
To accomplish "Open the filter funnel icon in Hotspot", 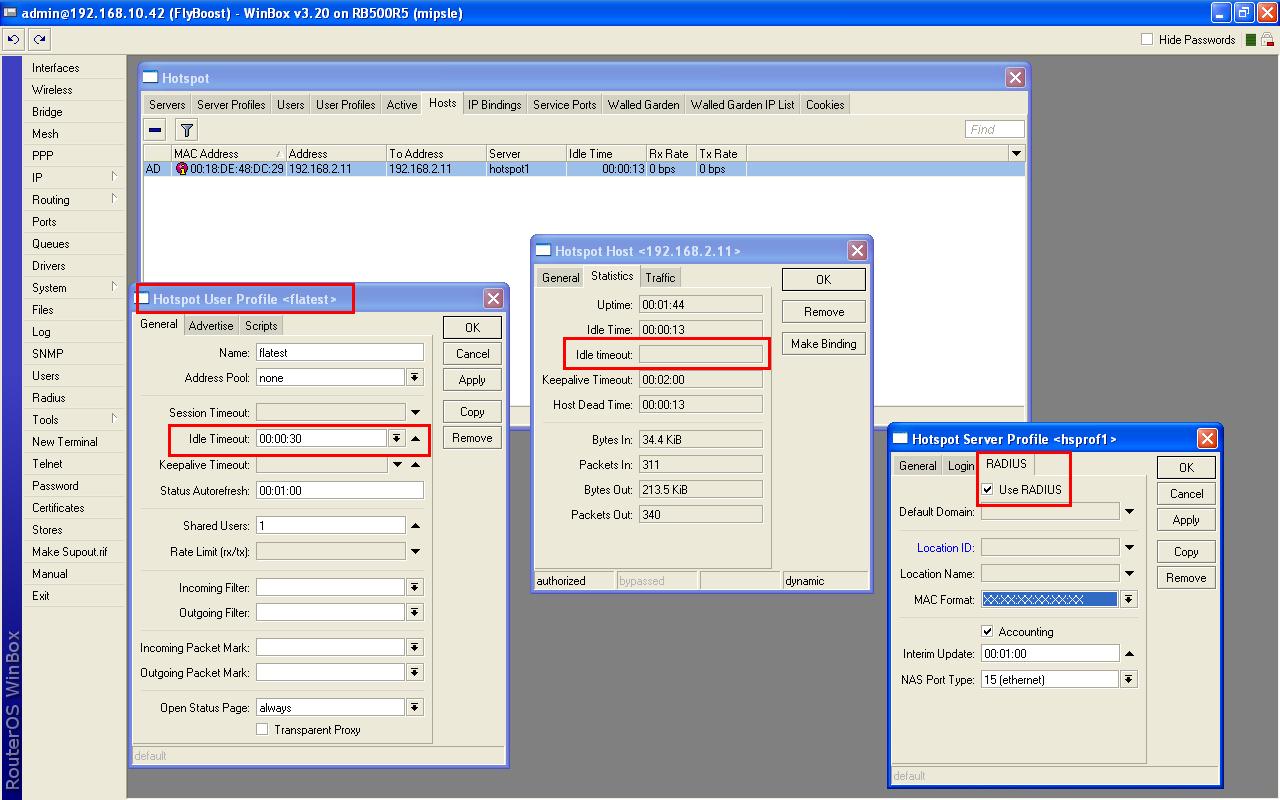I will (187, 129).
